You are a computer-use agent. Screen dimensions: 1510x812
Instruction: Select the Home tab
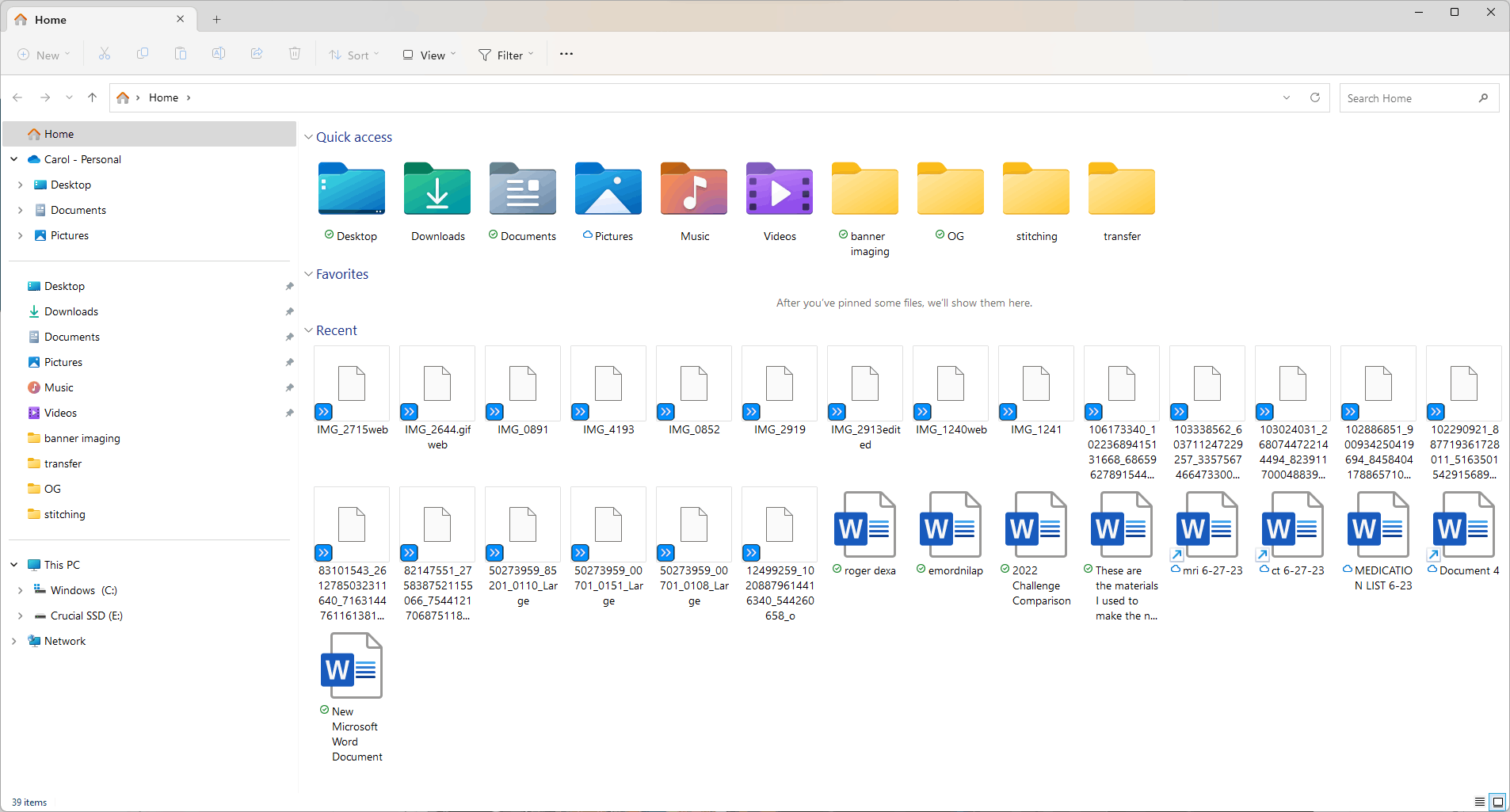click(x=101, y=19)
